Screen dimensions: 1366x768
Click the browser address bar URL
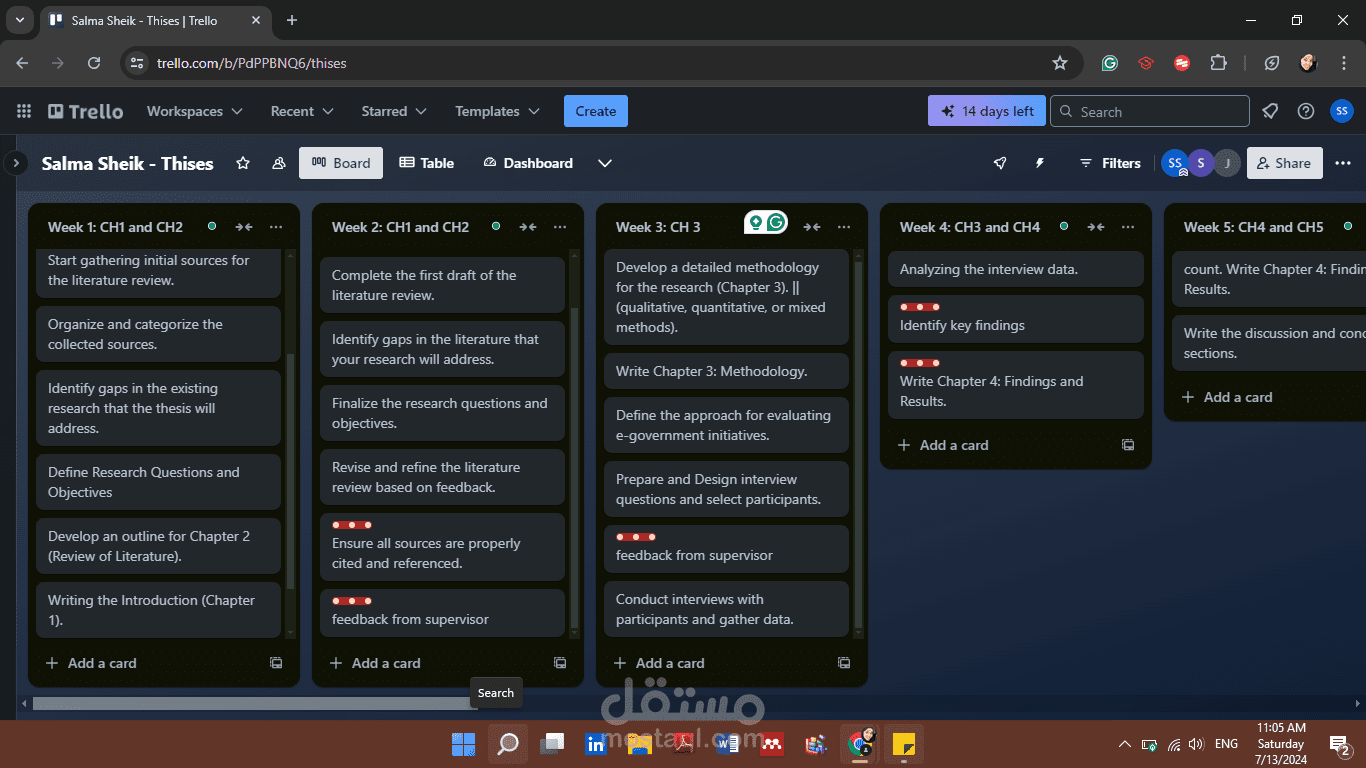tap(251, 63)
